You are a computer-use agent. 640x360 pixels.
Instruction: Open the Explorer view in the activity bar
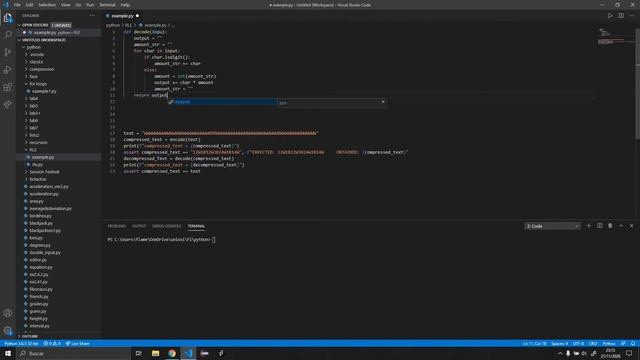[8, 18]
